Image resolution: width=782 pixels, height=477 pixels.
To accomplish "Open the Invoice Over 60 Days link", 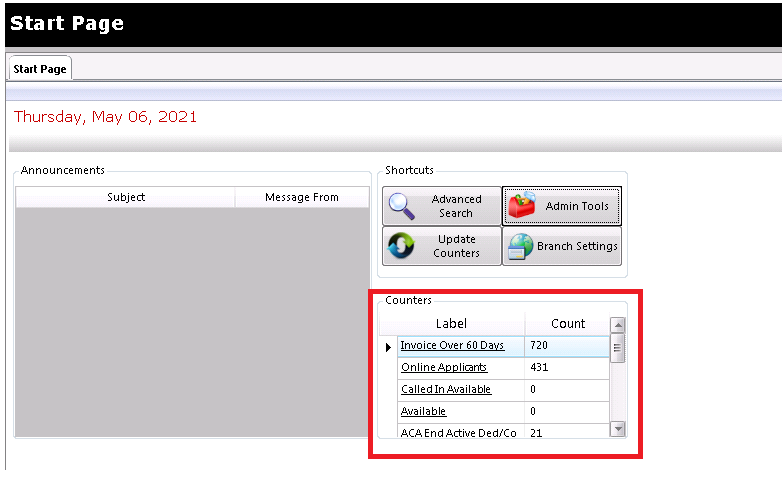I will (452, 346).
